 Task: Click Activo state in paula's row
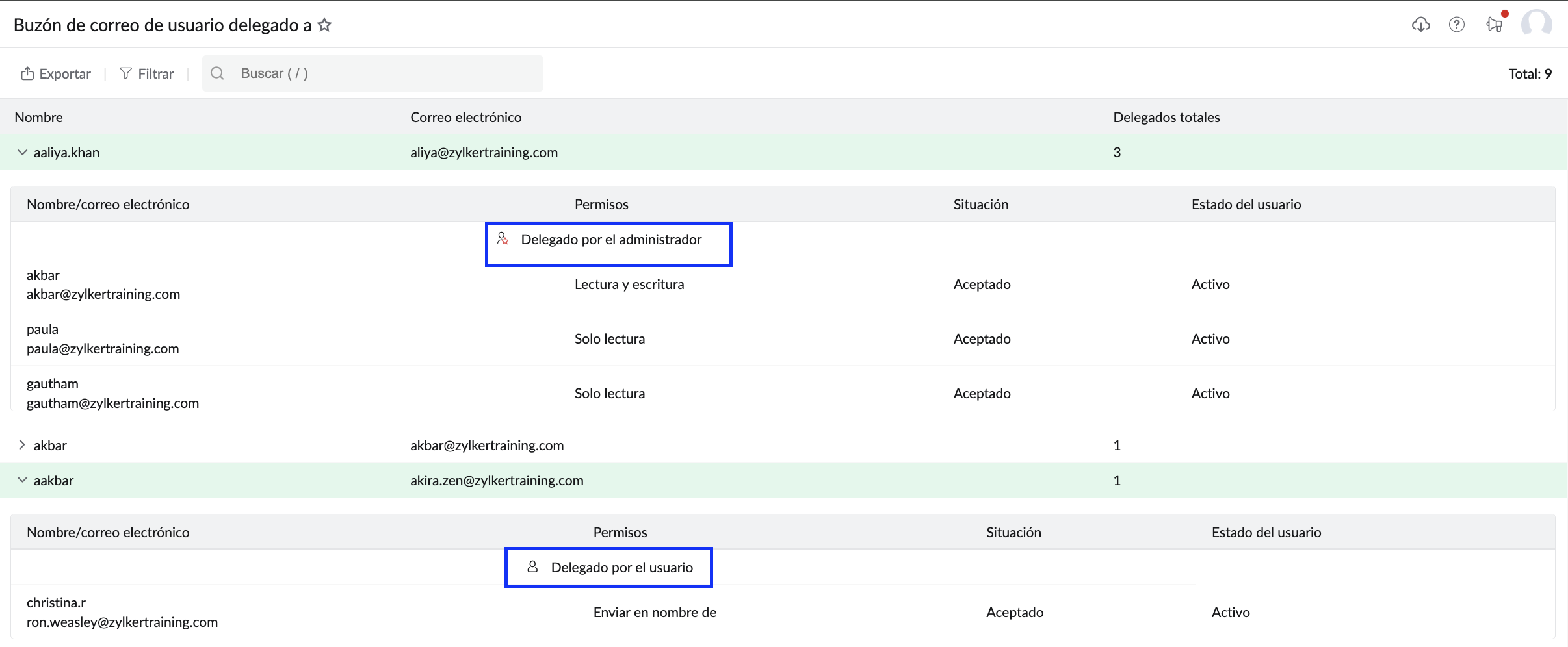tap(1210, 339)
